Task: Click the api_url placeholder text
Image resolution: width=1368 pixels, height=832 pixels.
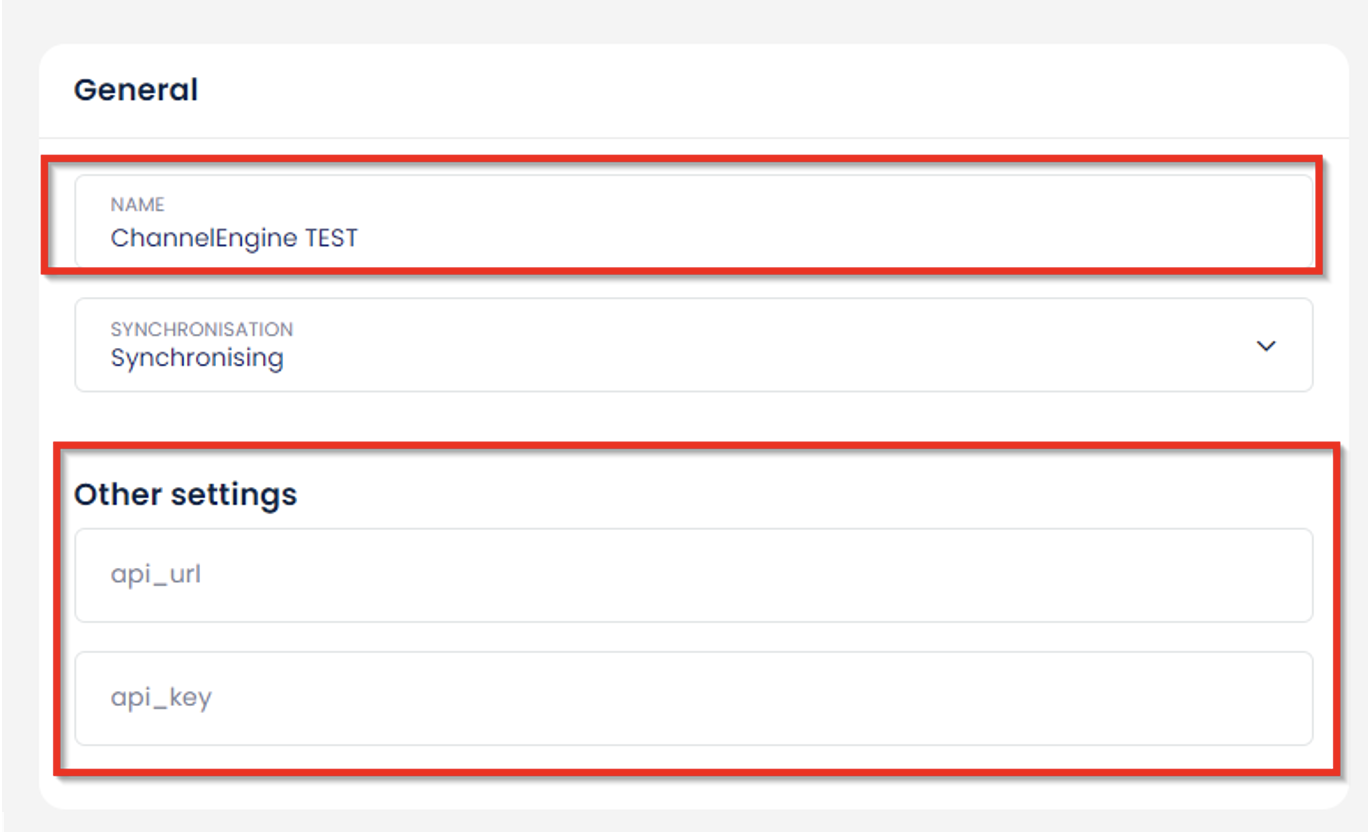Action: pos(156,575)
